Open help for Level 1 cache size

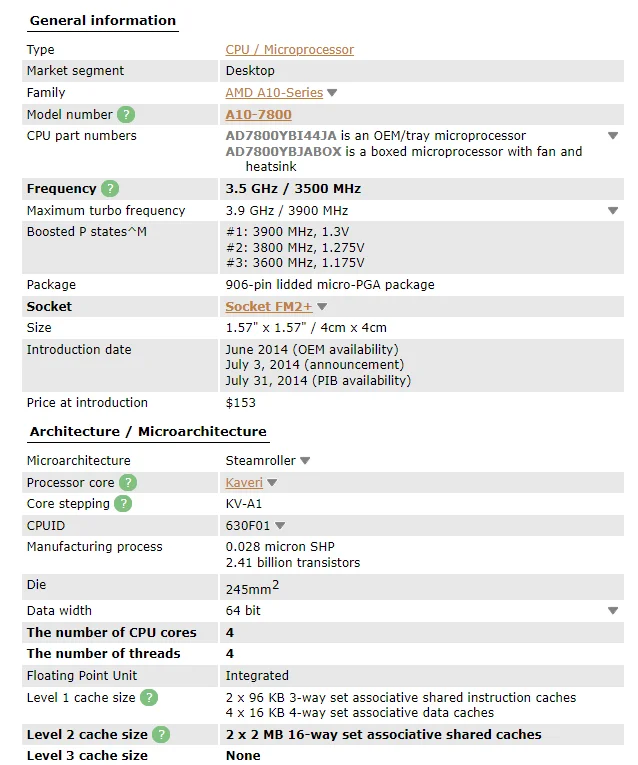click(148, 698)
